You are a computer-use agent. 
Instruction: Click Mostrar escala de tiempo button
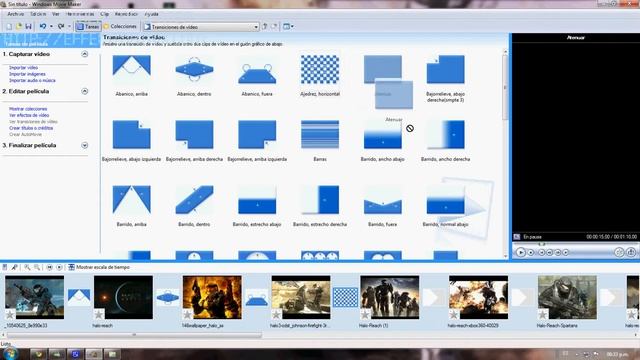99,267
